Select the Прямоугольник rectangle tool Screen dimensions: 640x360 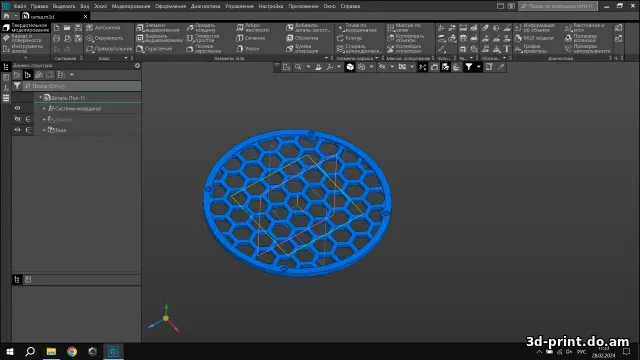pos(109,49)
